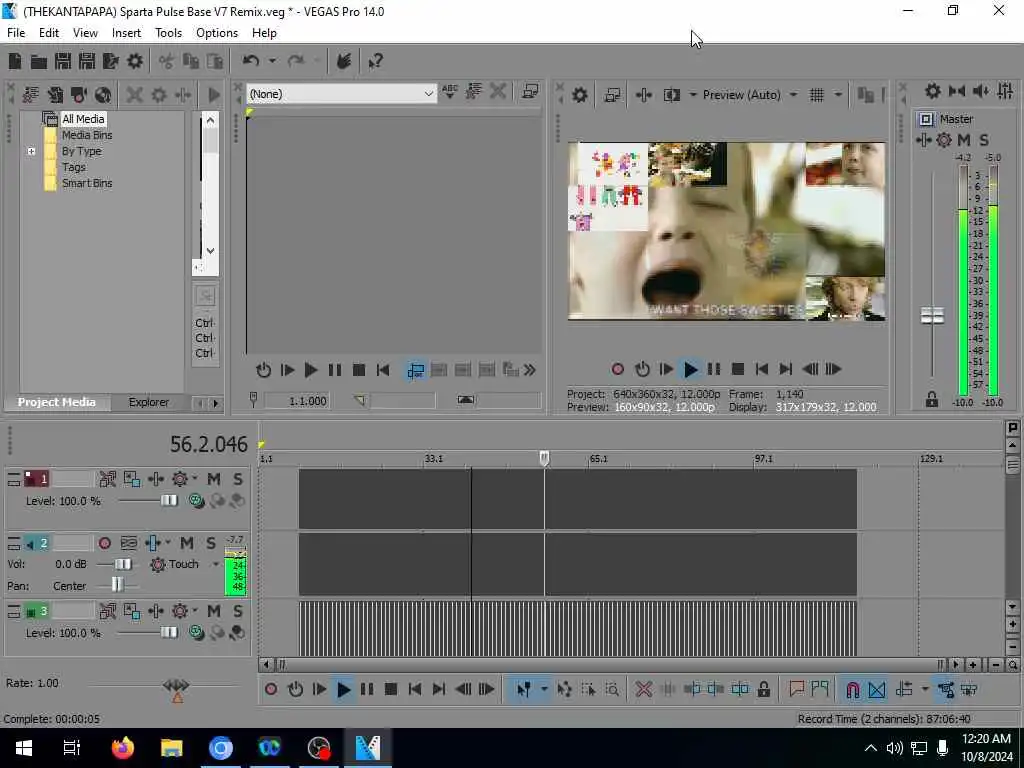Open Firefox from the taskbar

tap(123, 748)
